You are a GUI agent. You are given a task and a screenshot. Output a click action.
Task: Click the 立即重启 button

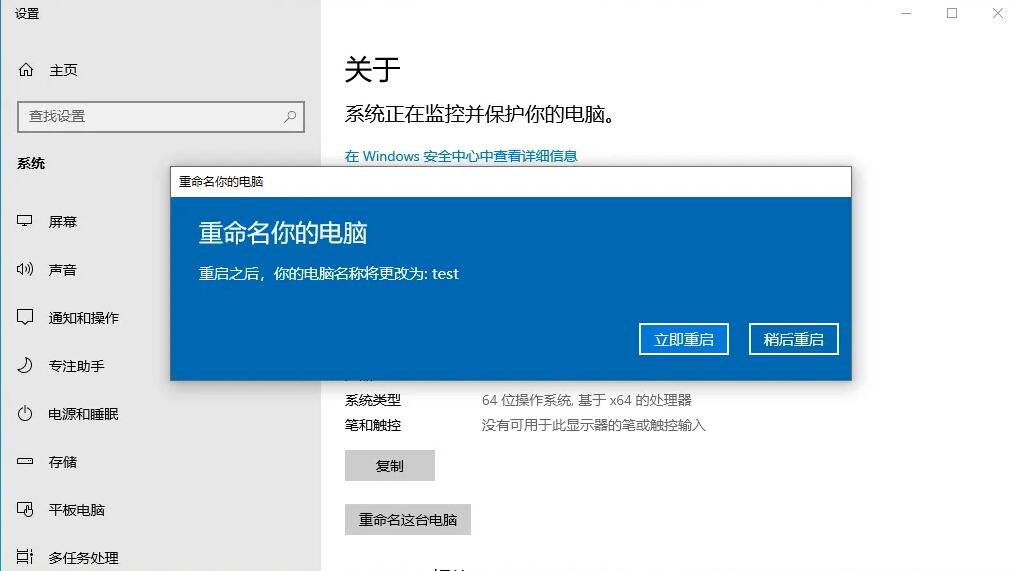coord(684,339)
